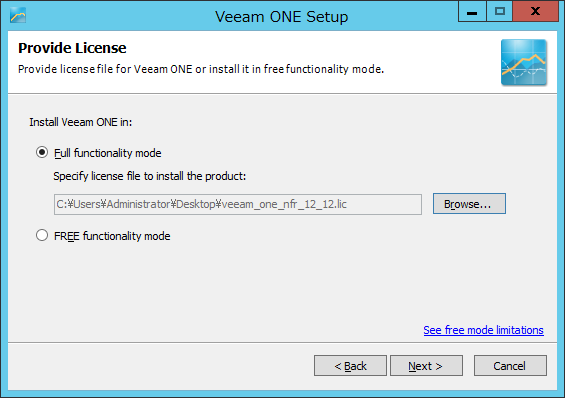The height and width of the screenshot is (398, 565).
Task: Open the Browse... file dialog
Action: (x=469, y=204)
